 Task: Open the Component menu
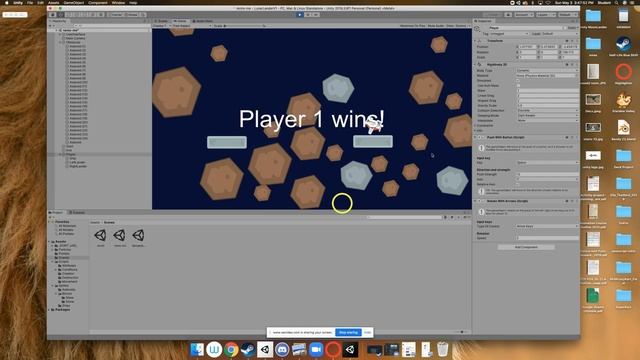click(98, 2)
